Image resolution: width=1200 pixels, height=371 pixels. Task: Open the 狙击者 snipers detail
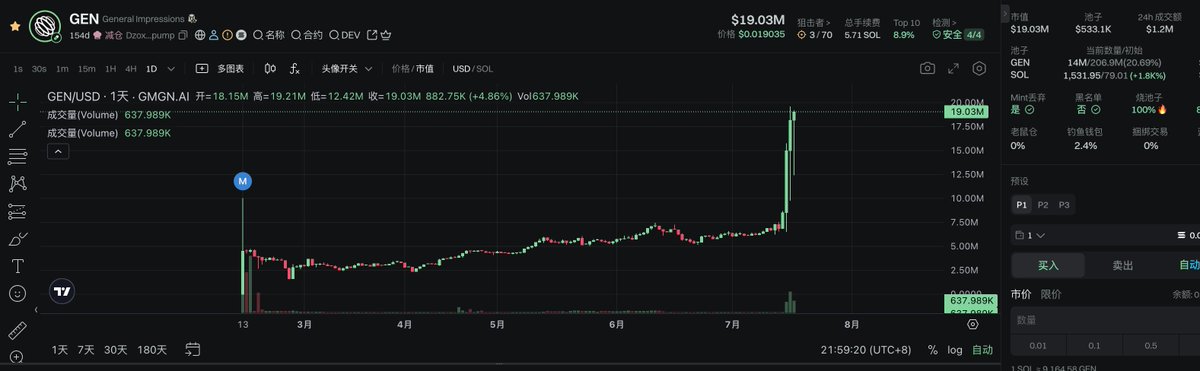[x=813, y=21]
